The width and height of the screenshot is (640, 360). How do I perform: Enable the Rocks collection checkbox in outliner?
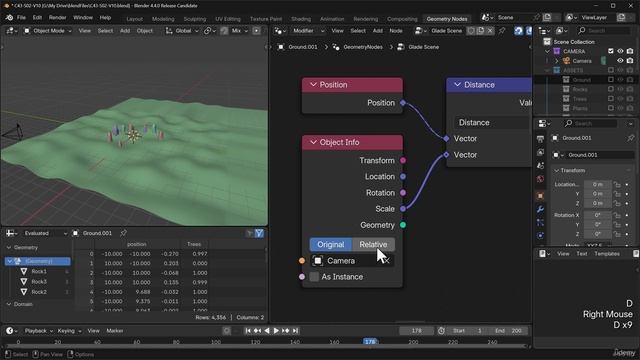point(611,89)
